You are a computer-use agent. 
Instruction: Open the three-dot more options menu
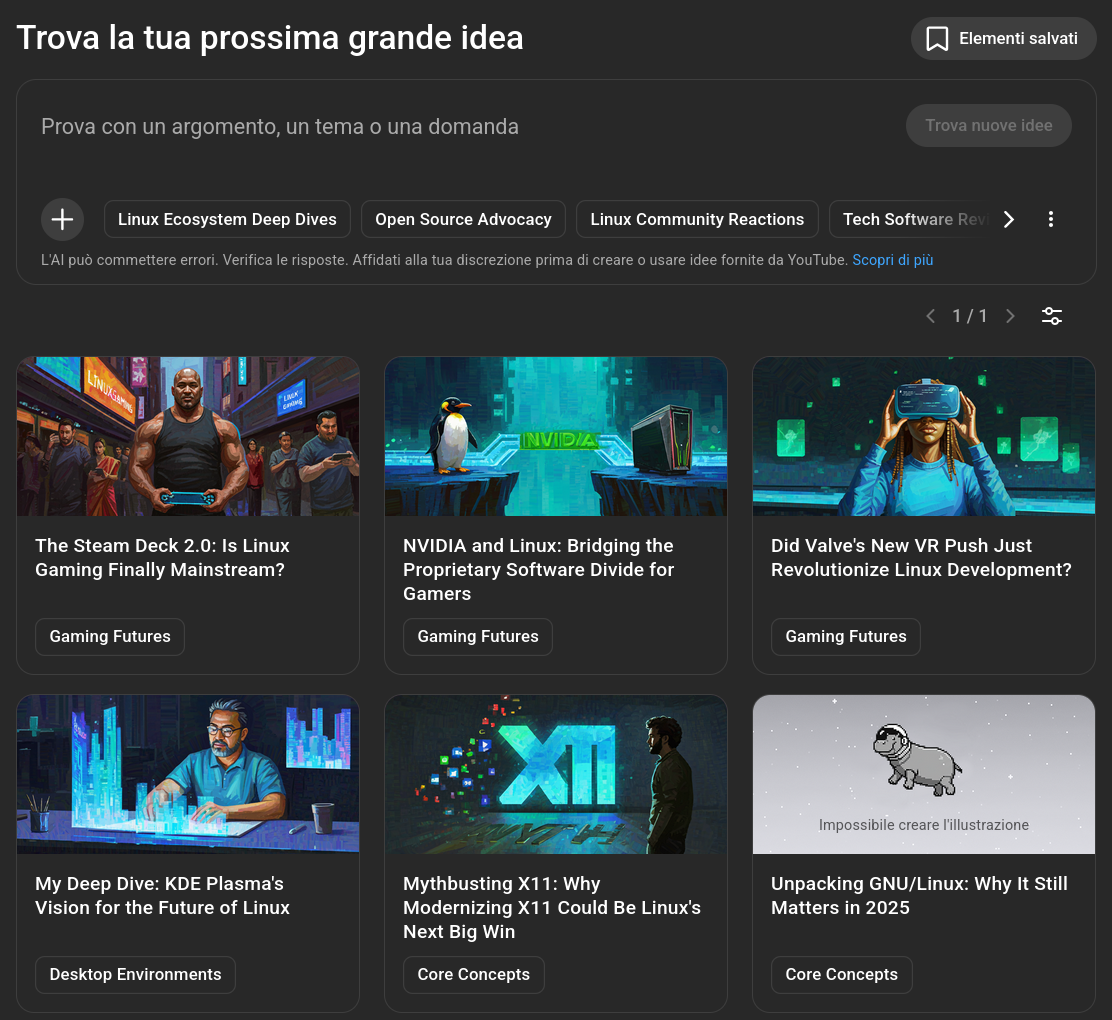(x=1050, y=219)
